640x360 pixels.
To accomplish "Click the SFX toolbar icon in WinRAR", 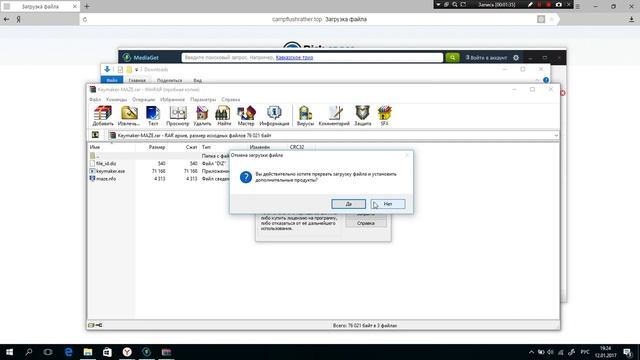I will [x=384, y=116].
